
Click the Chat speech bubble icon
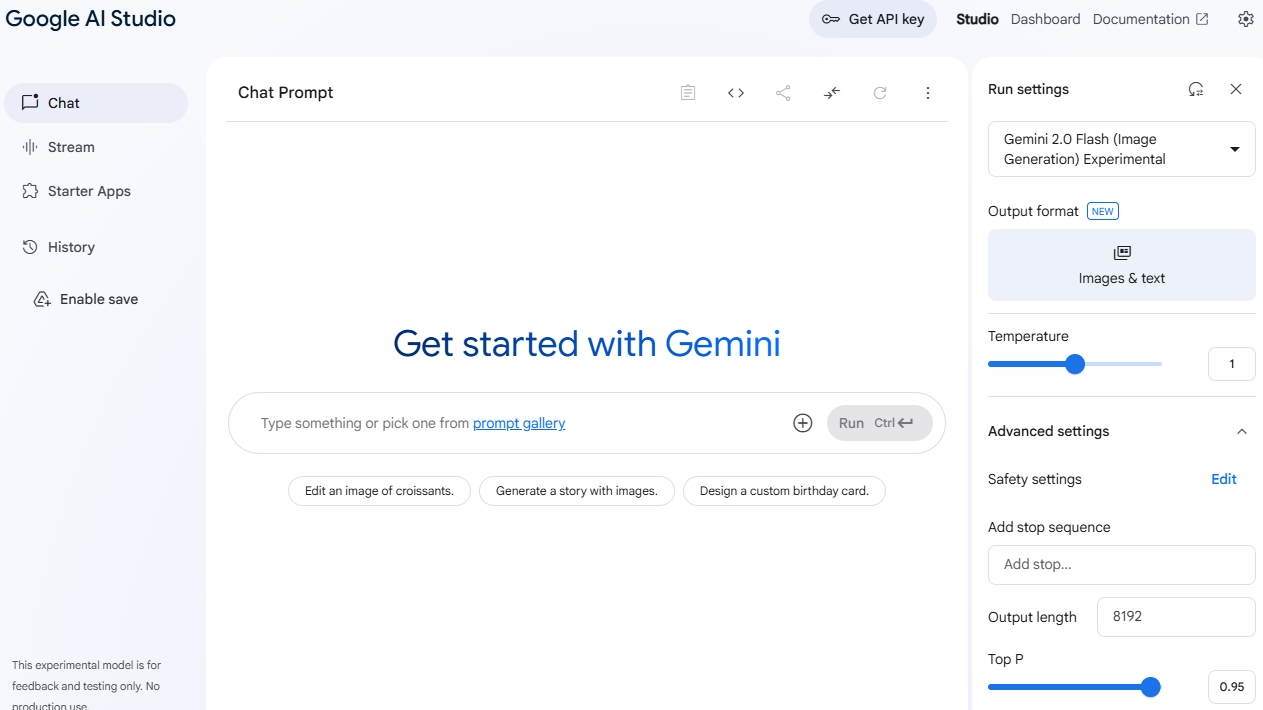30,102
